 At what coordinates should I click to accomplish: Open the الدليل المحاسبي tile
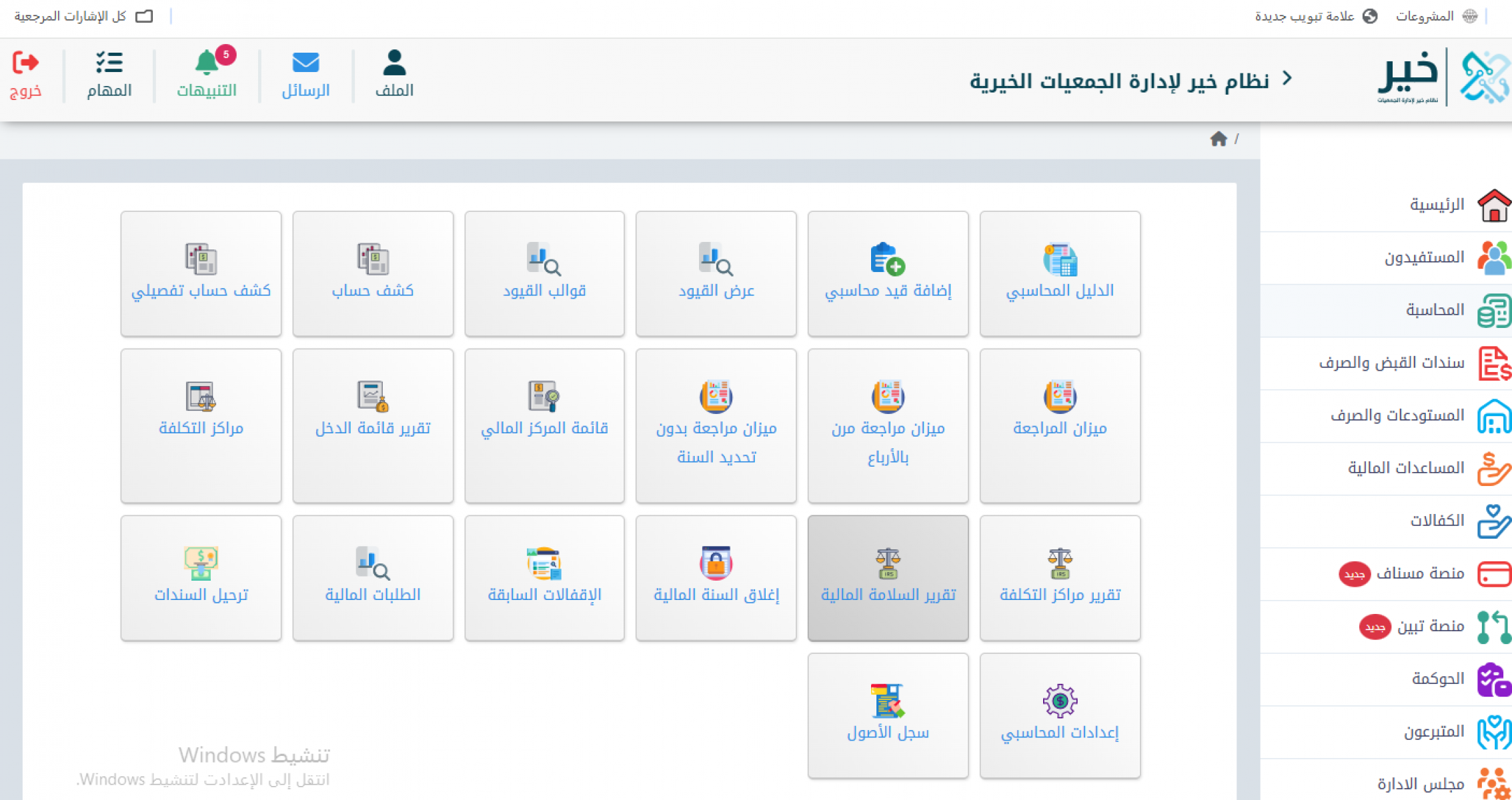tap(1059, 273)
